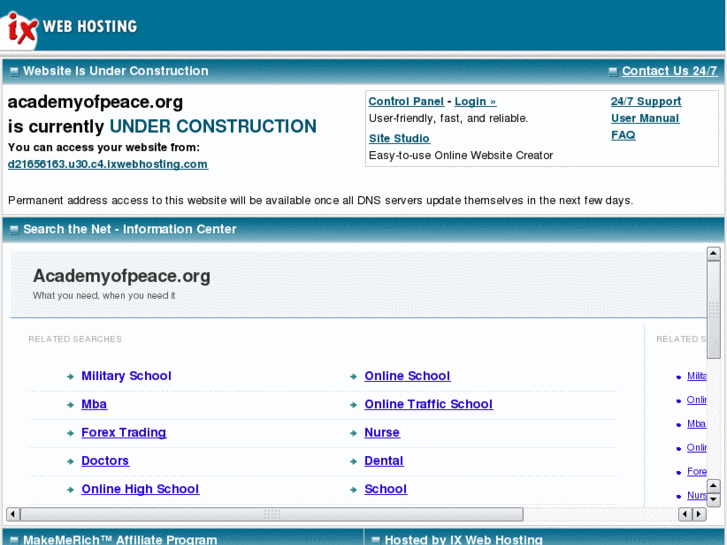Click the IX Web Hosting logo
Image resolution: width=727 pixels, height=545 pixels.
[x=70, y=27]
